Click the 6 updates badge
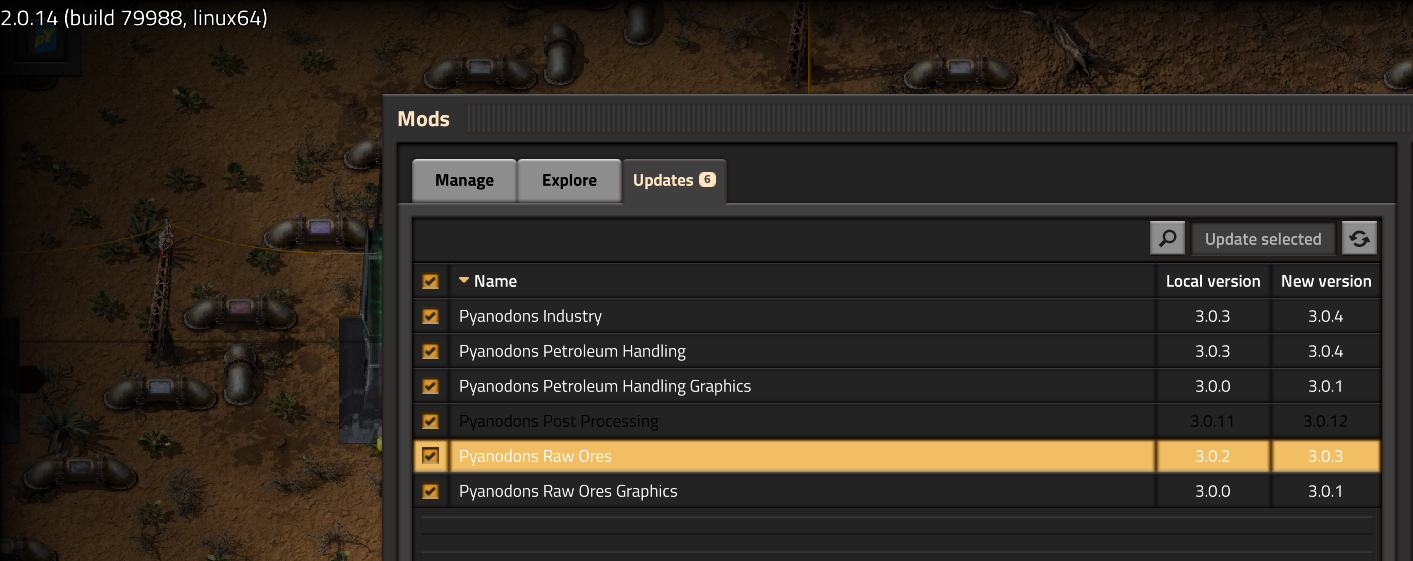1413x561 pixels. 707,180
